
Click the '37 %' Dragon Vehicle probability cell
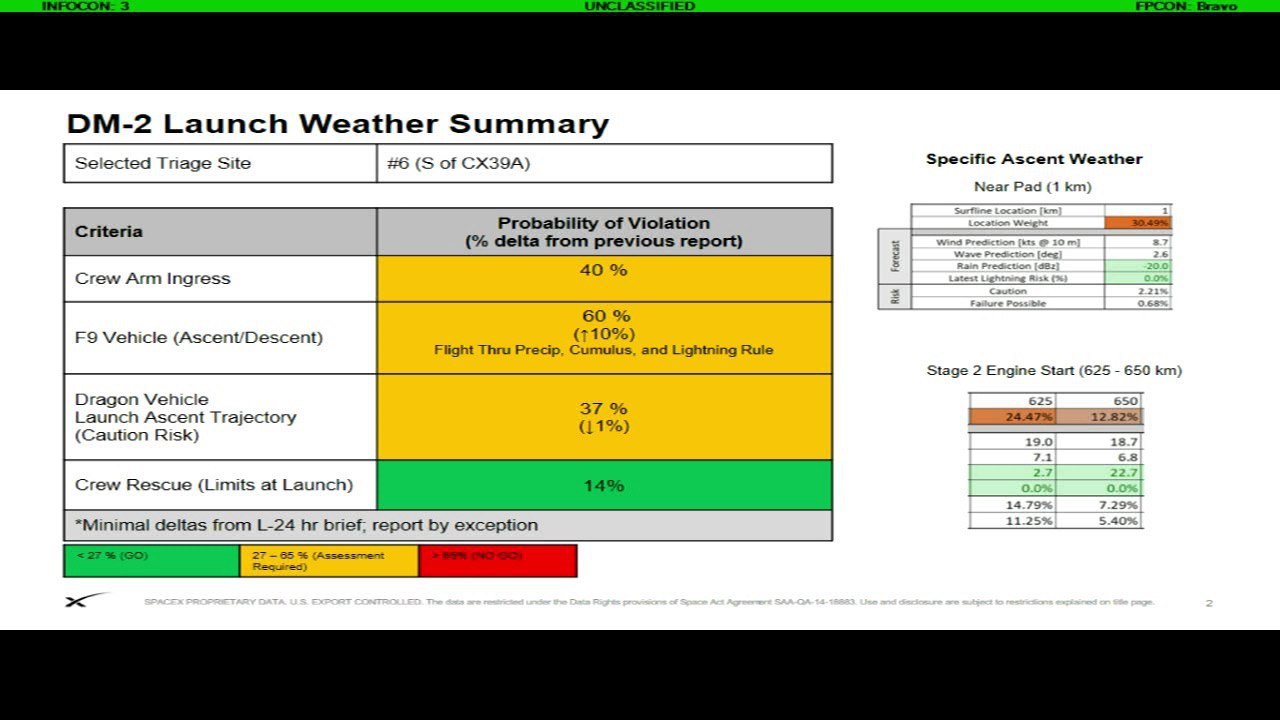pyautogui.click(x=604, y=417)
